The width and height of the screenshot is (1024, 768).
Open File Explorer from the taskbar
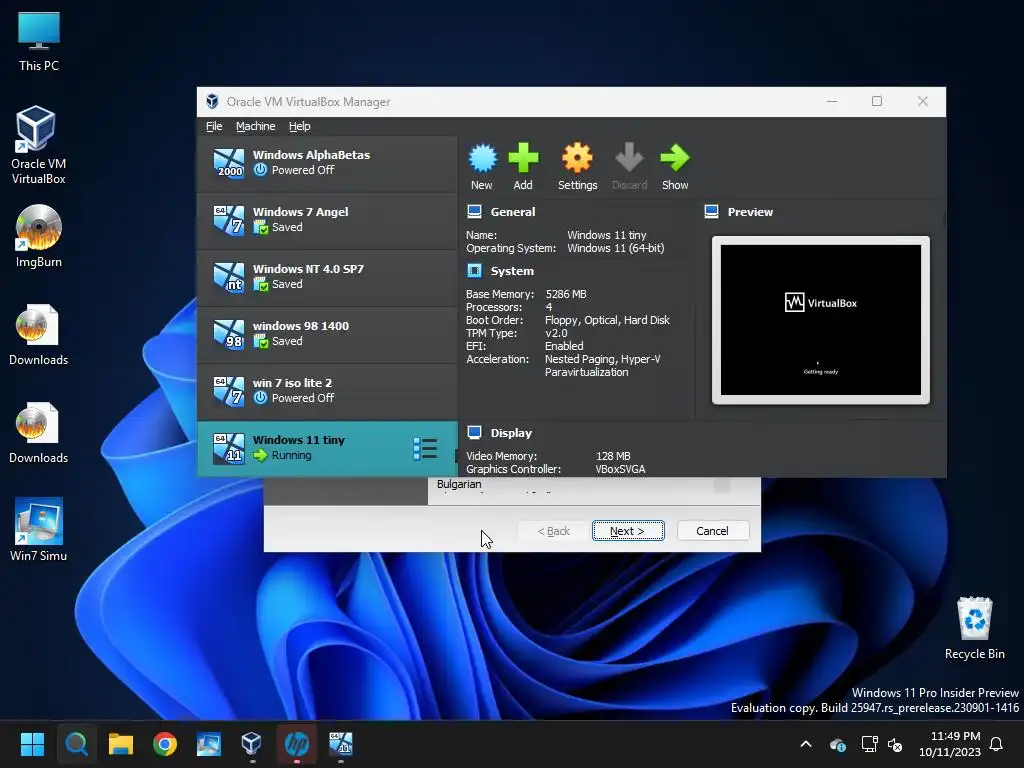[121, 744]
